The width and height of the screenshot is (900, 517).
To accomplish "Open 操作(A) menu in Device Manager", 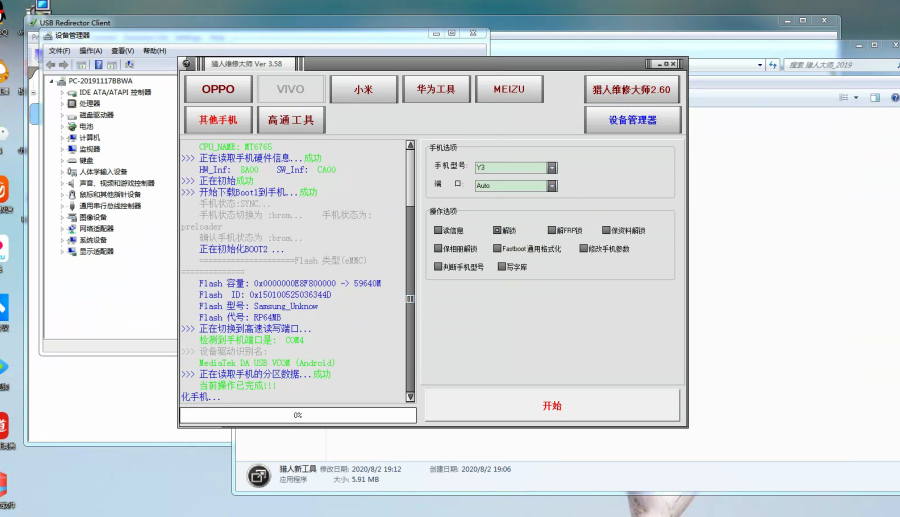I will pyautogui.click(x=91, y=51).
